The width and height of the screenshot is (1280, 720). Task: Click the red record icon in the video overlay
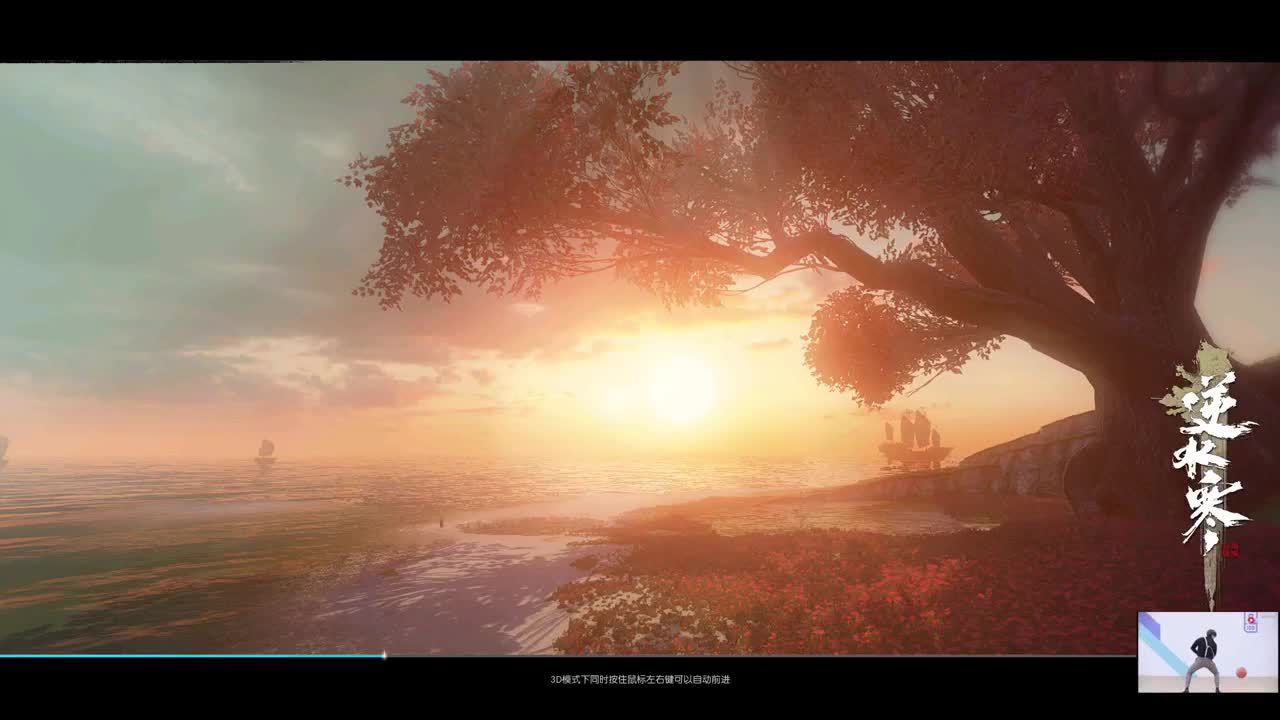(1250, 622)
